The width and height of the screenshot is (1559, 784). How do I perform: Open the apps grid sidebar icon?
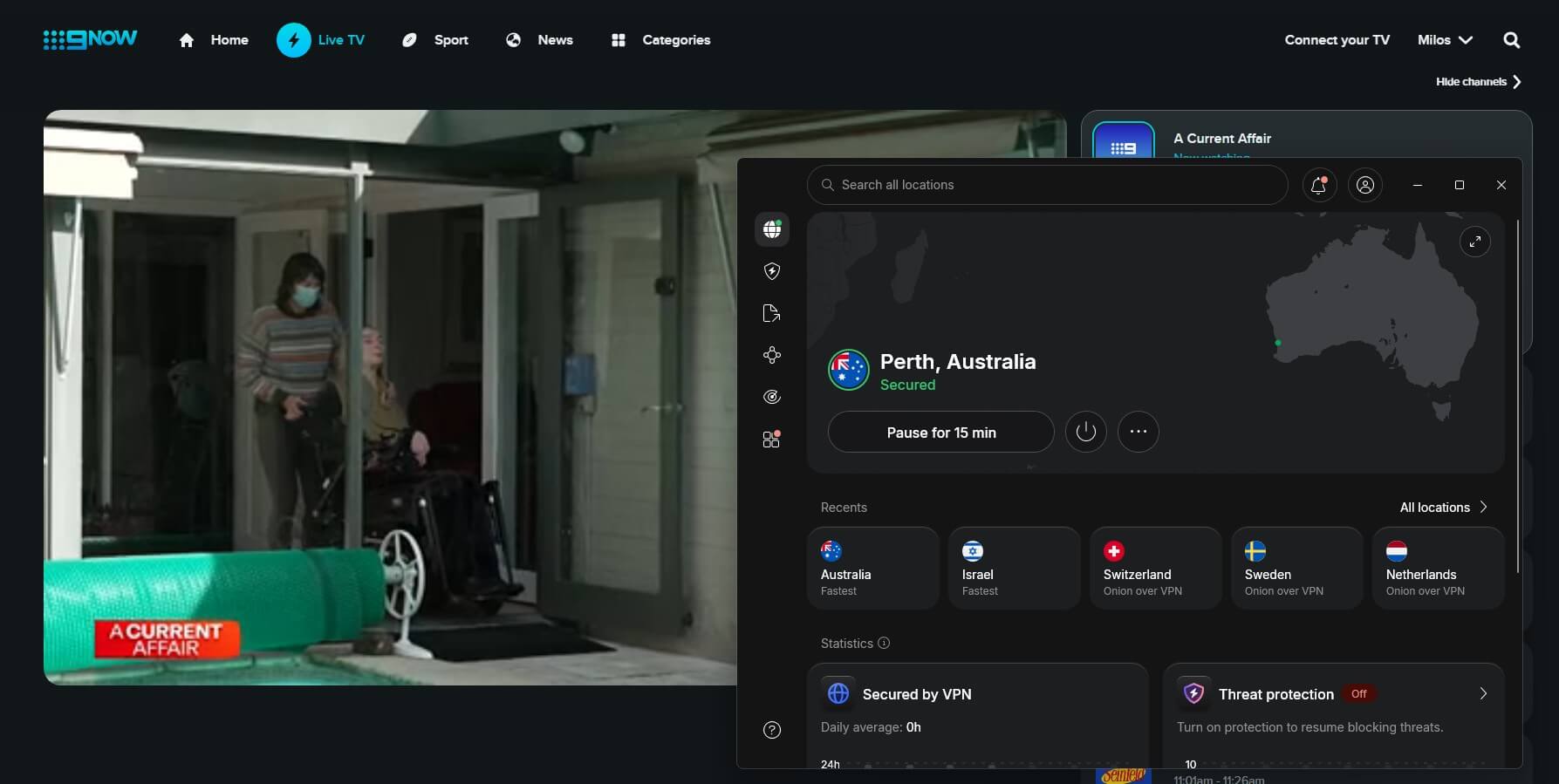click(772, 439)
